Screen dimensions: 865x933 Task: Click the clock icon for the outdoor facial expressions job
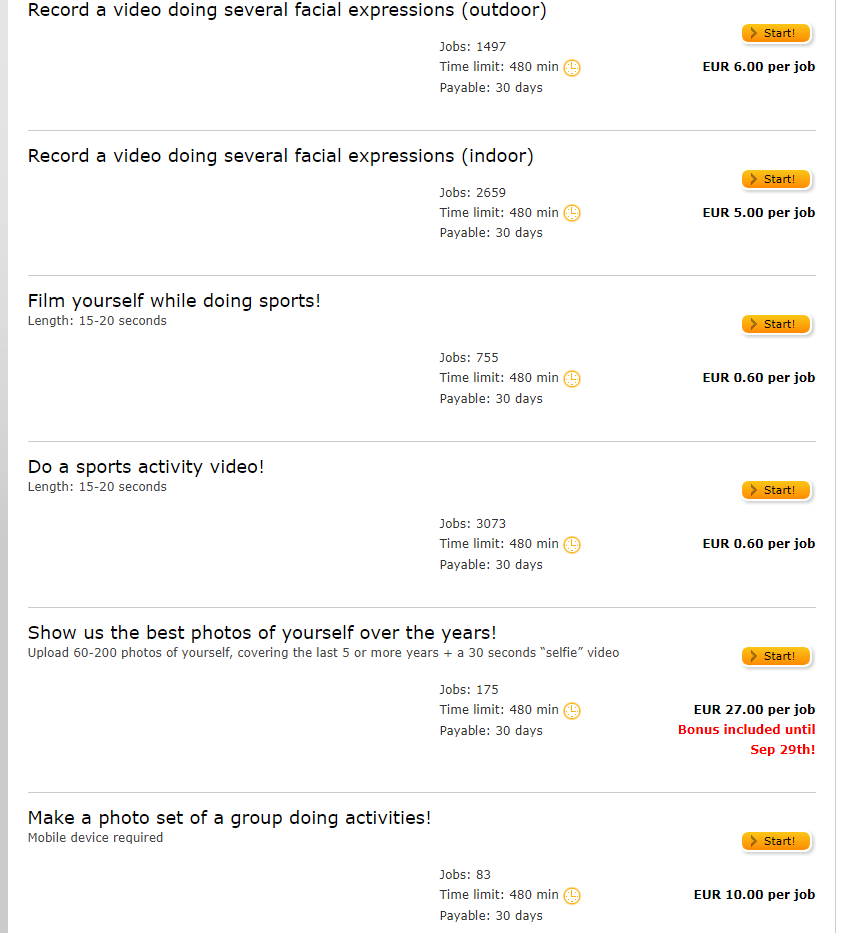[572, 68]
